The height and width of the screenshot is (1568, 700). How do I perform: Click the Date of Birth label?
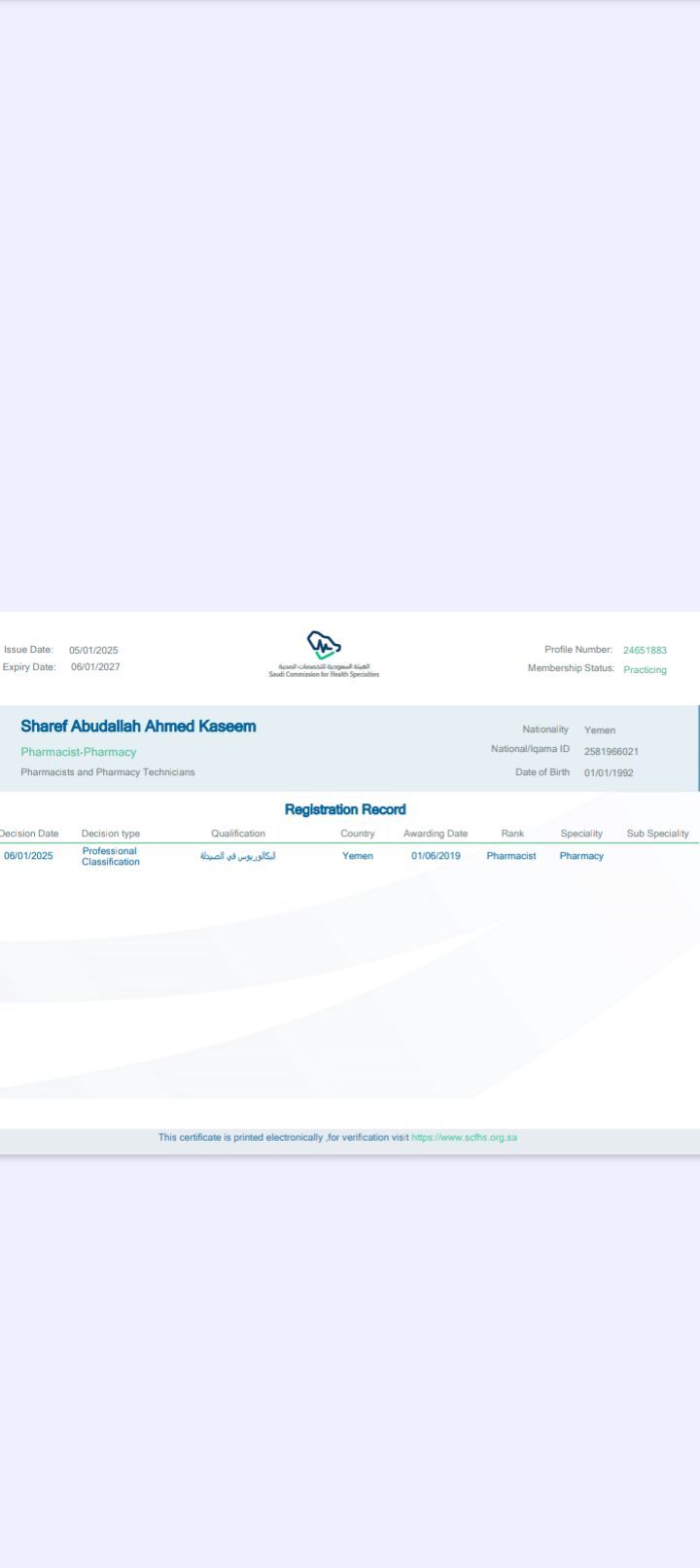pyautogui.click(x=542, y=772)
